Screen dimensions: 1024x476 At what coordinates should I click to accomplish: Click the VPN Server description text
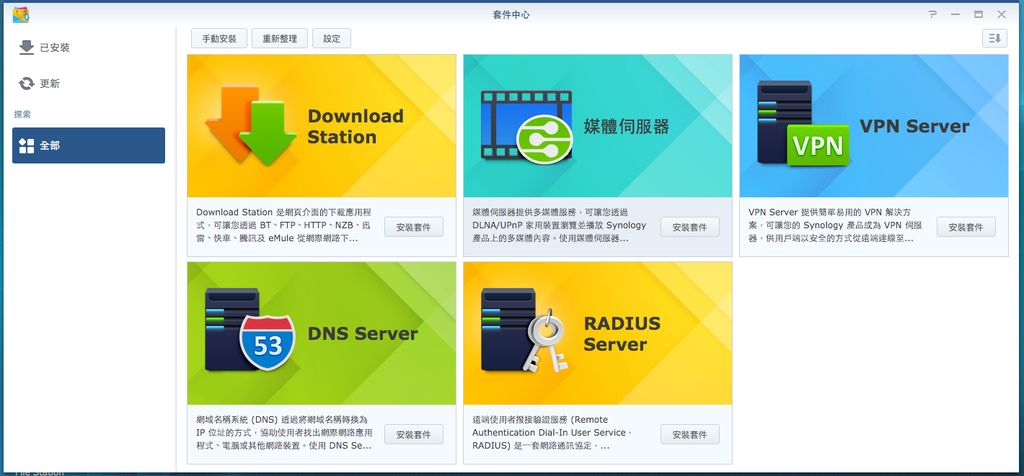pyautogui.click(x=835, y=225)
